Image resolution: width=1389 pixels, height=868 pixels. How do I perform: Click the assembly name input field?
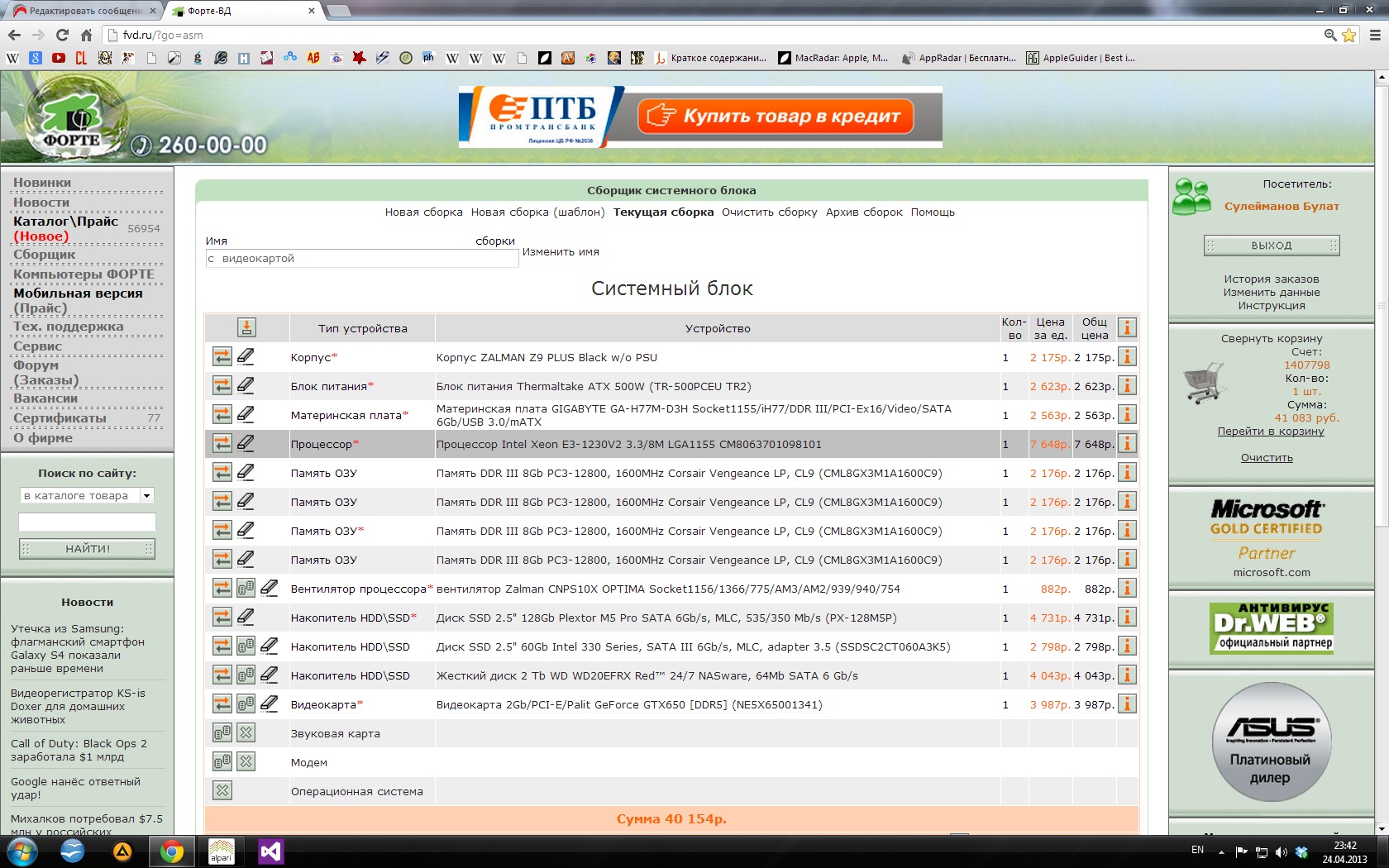(x=362, y=258)
